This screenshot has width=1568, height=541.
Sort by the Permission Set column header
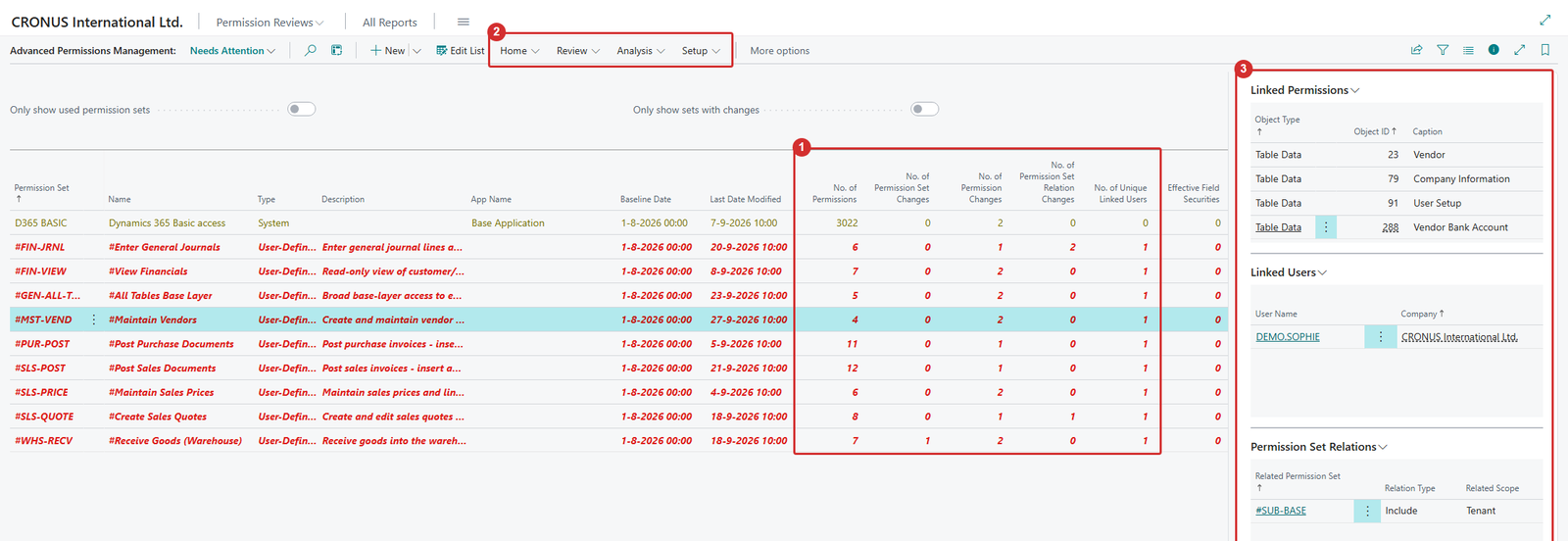tap(41, 192)
